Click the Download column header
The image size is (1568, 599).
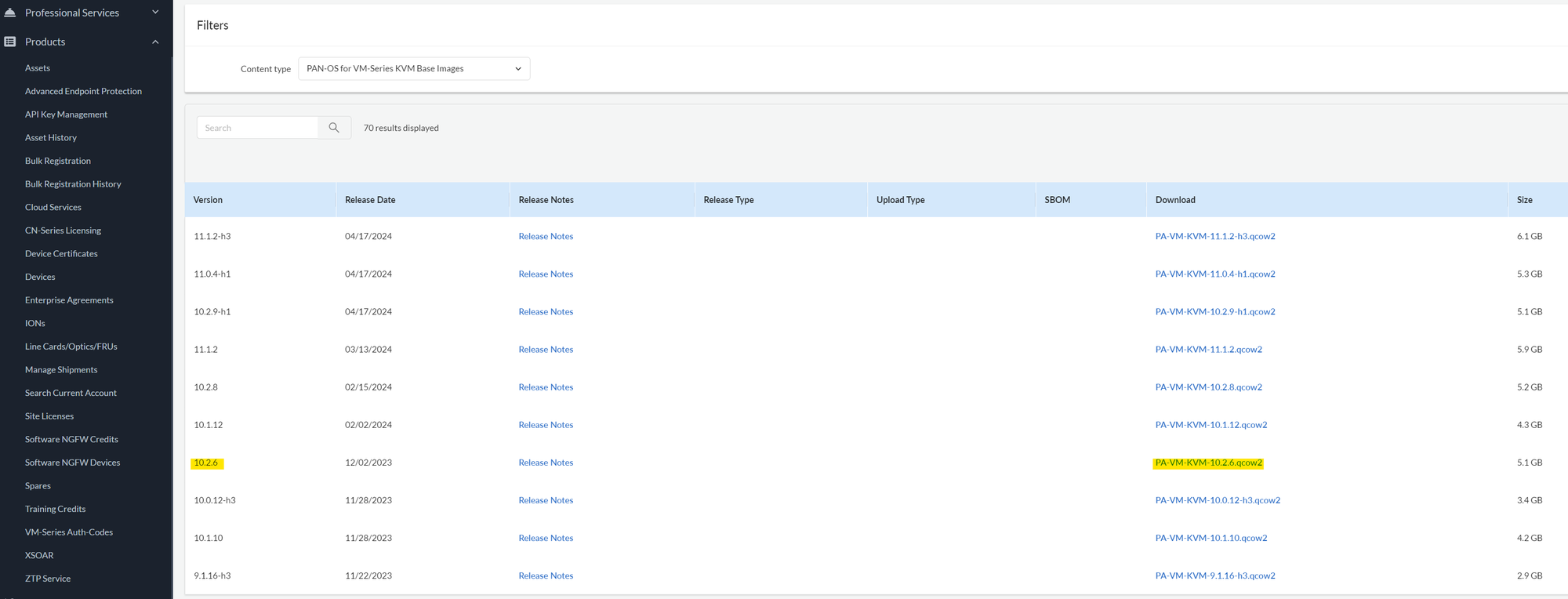click(x=1175, y=200)
